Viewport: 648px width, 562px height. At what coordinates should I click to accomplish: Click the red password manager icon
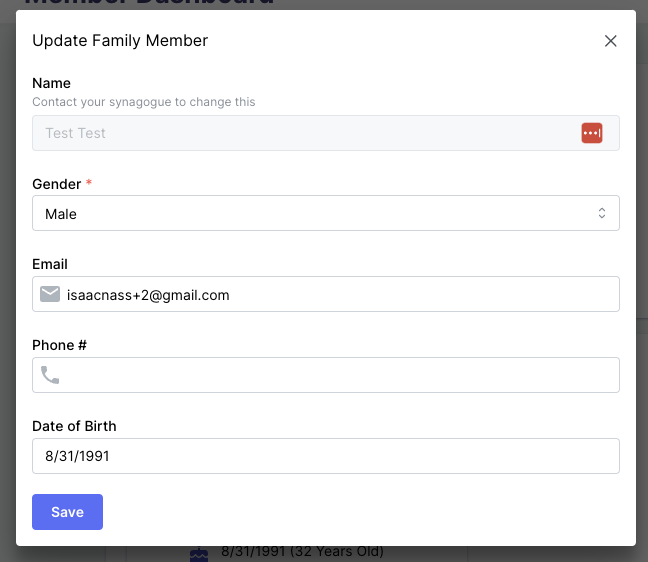592,133
